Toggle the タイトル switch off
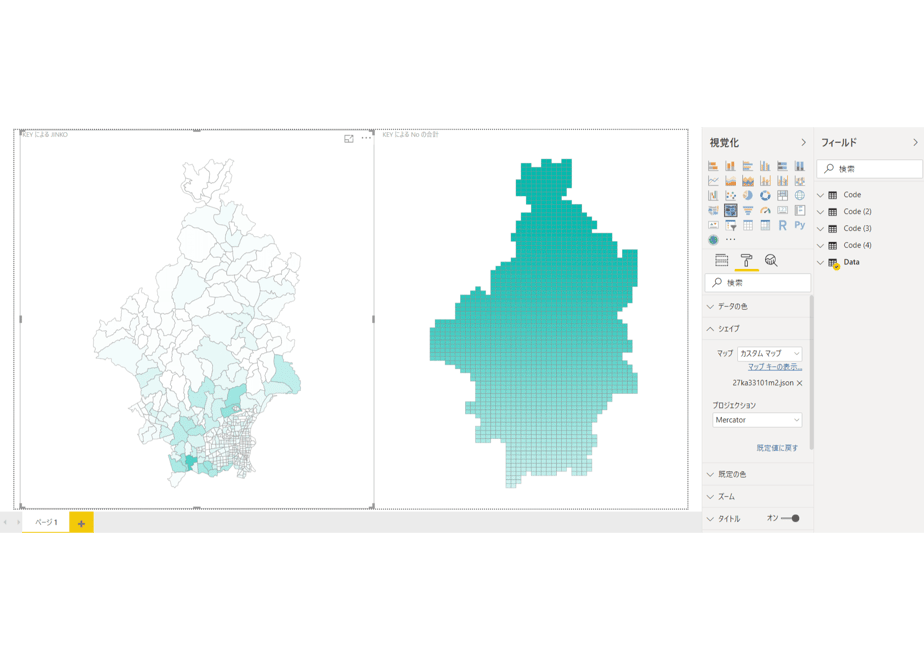The width and height of the screenshot is (924, 660). coord(790,519)
